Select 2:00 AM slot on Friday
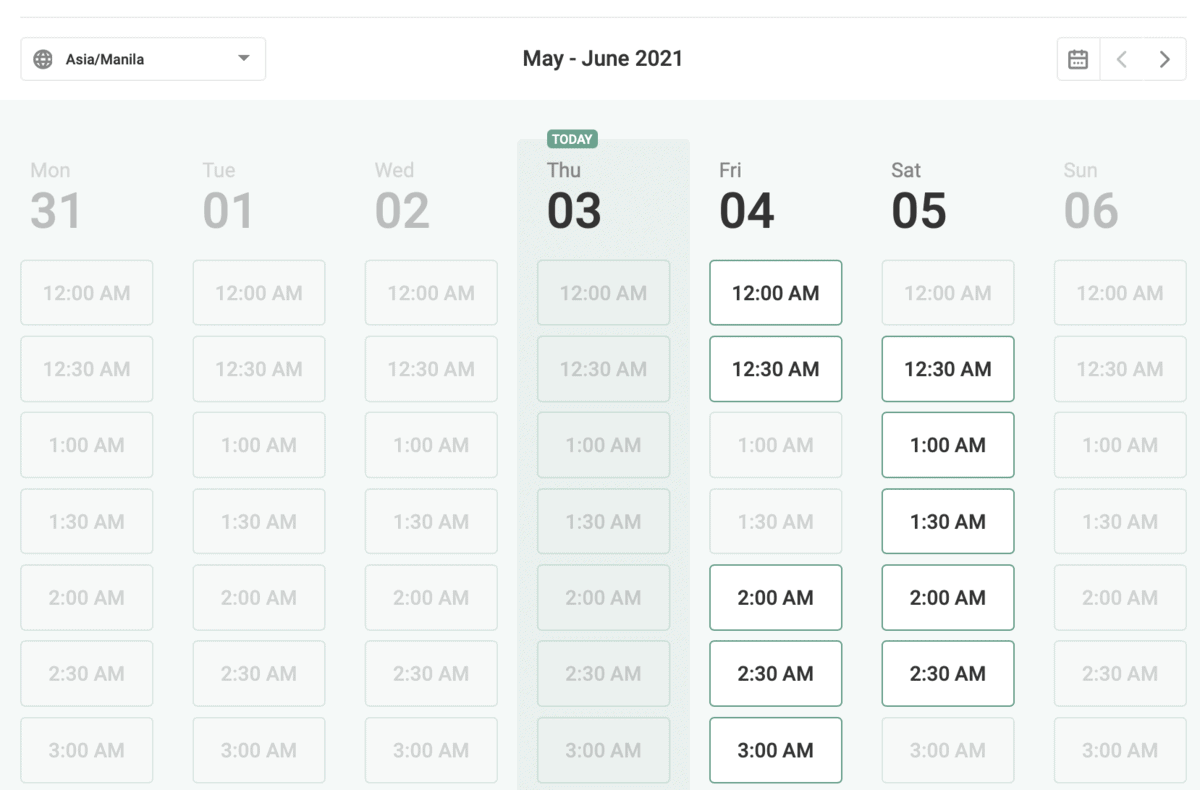Viewport: 1200px width, 790px height. (776, 597)
